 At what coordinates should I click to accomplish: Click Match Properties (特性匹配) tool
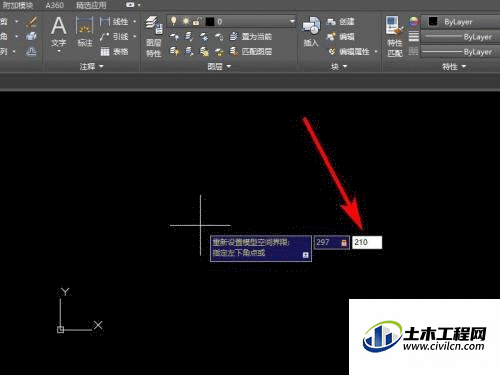(395, 37)
